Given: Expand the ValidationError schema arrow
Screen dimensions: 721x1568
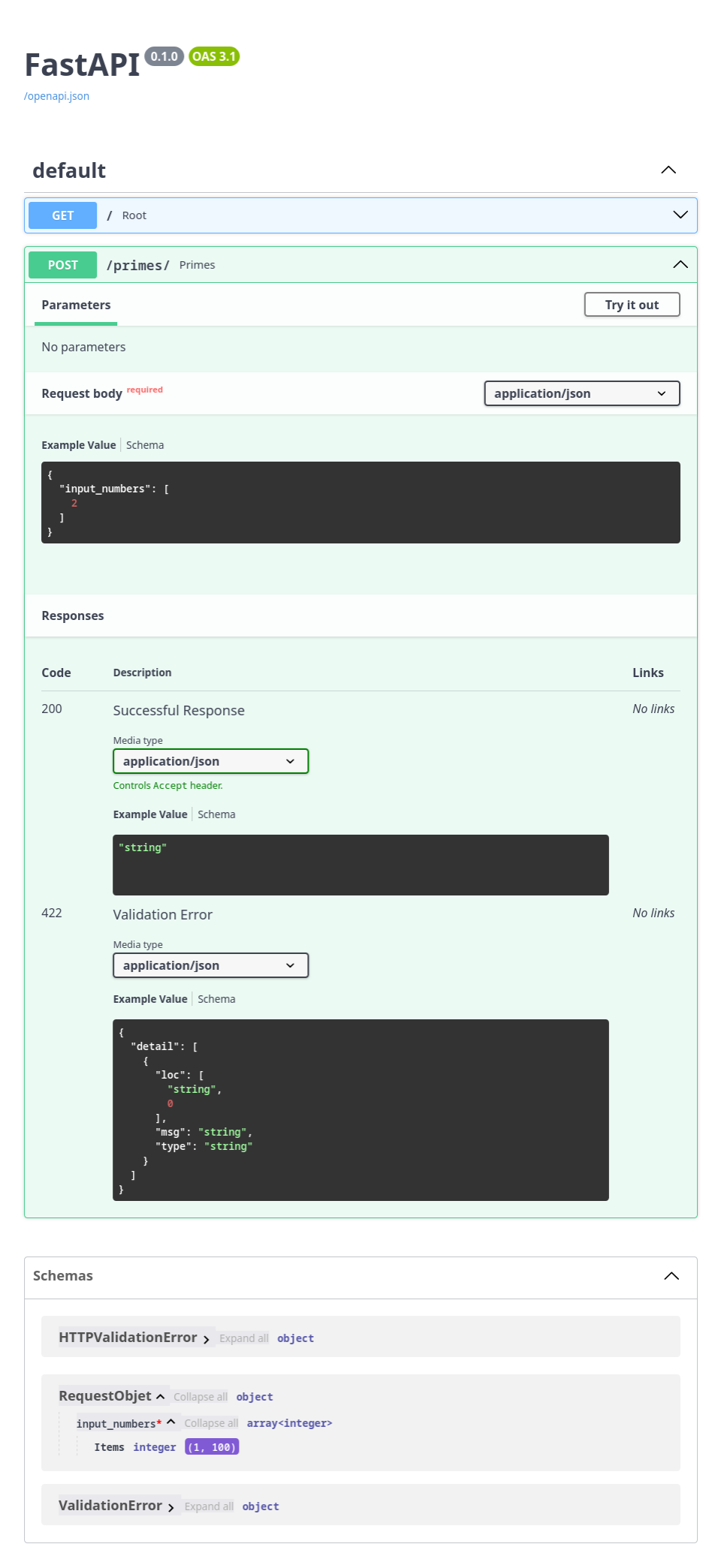Looking at the screenshot, I should (x=171, y=1507).
